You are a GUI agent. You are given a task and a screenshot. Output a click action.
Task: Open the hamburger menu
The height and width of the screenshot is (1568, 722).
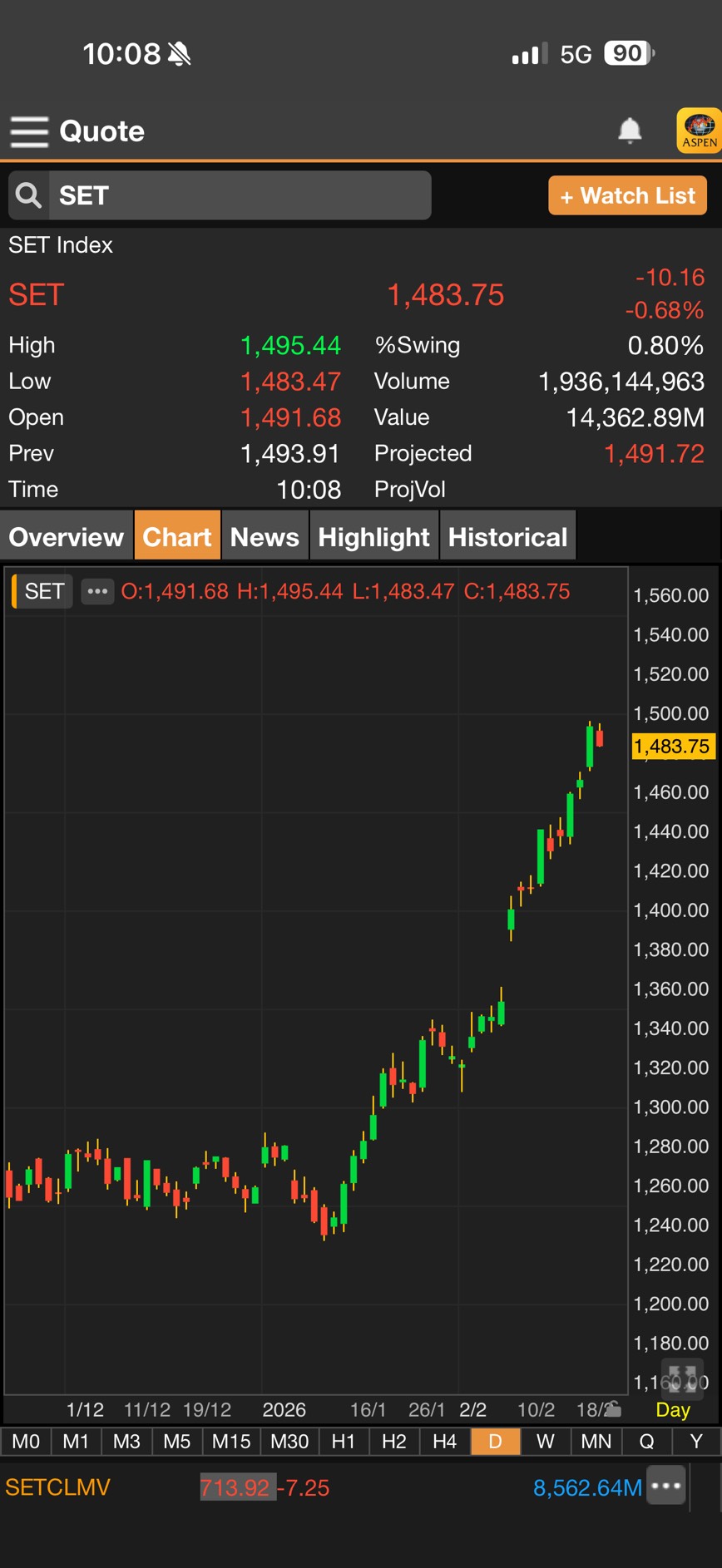coord(29,131)
